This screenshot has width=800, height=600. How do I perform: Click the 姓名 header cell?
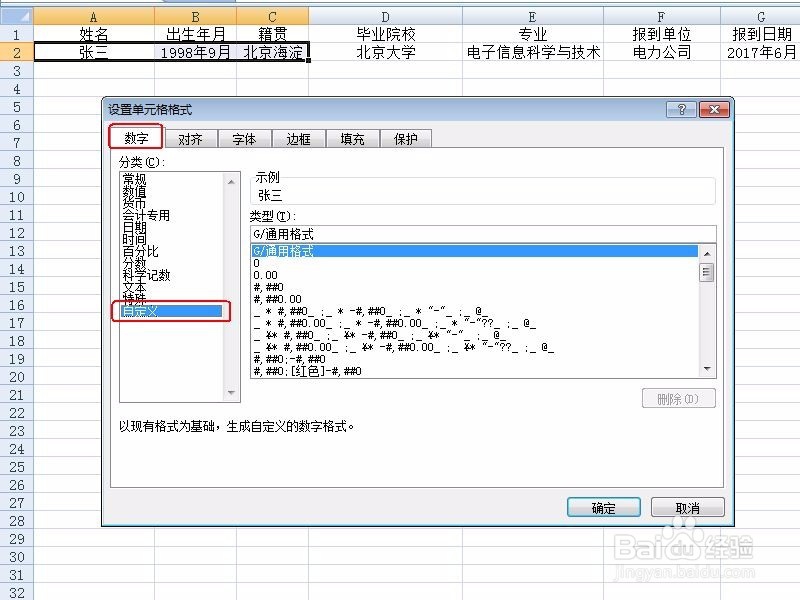pyautogui.click(x=94, y=34)
